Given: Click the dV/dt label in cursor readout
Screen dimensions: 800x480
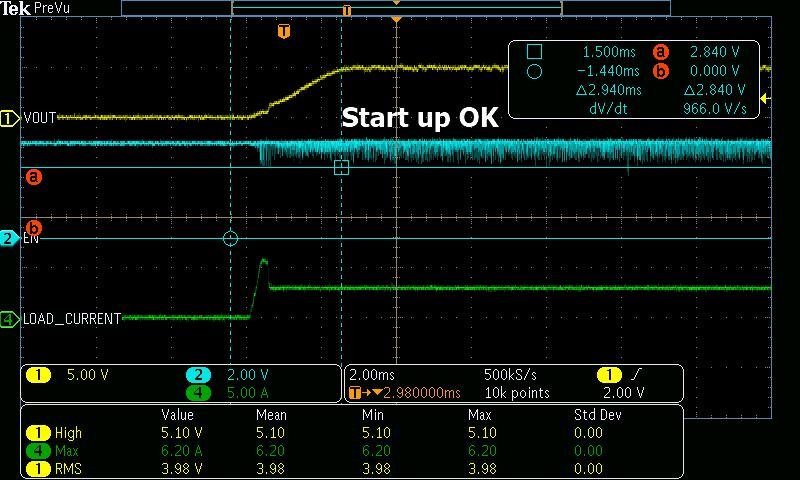Looking at the screenshot, I should 608,109.
